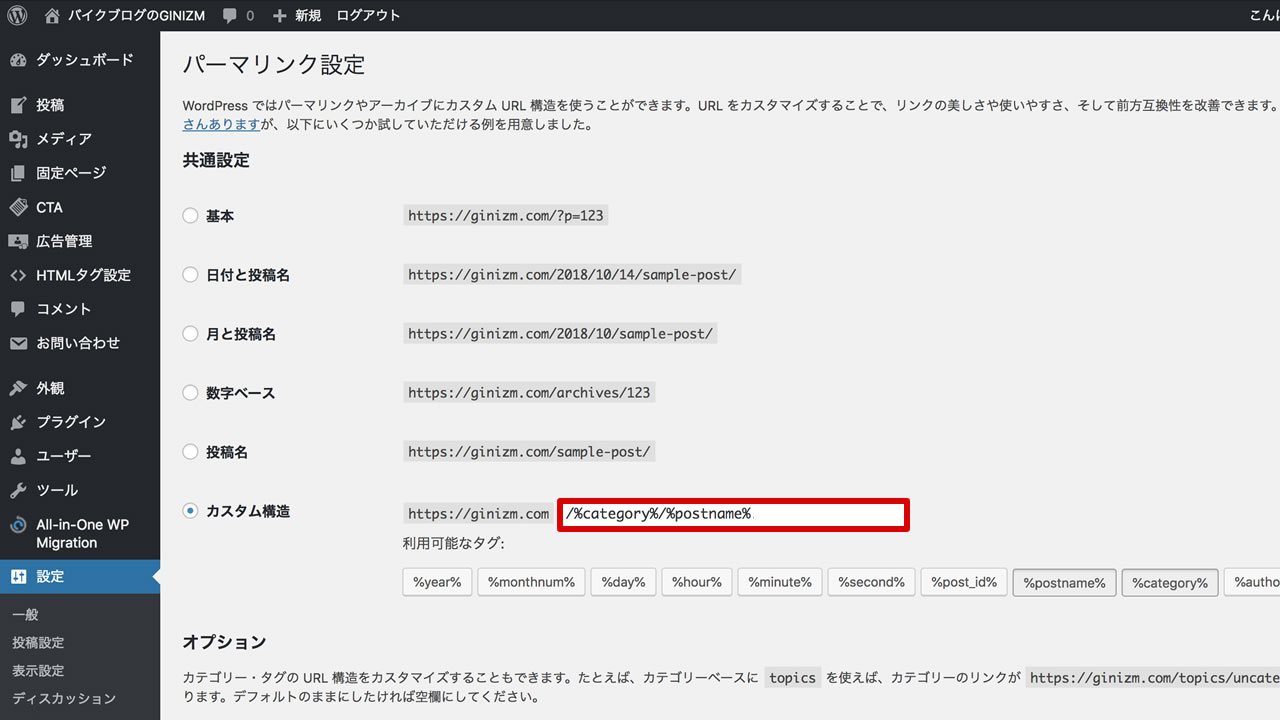Screen dimensions: 1280x720
Task: Click the All-in-One WP Migration icon
Action: 18,525
